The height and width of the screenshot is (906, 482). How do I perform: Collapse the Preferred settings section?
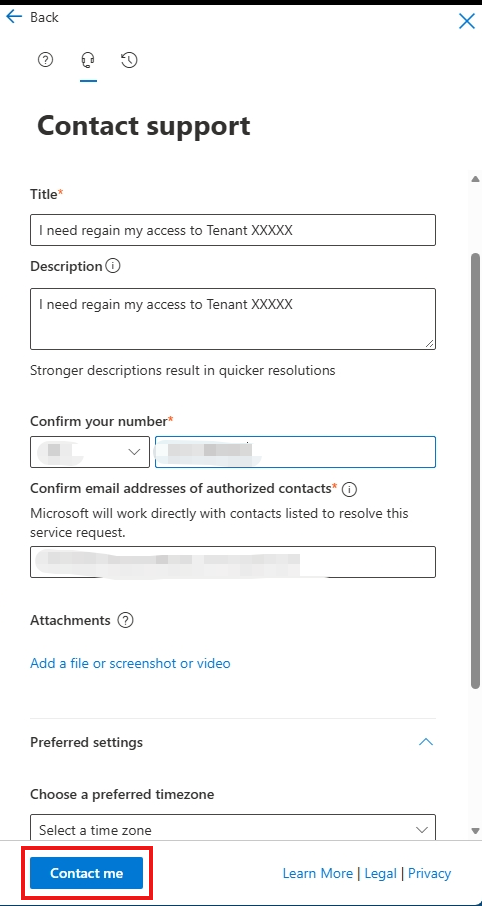pyautogui.click(x=425, y=741)
